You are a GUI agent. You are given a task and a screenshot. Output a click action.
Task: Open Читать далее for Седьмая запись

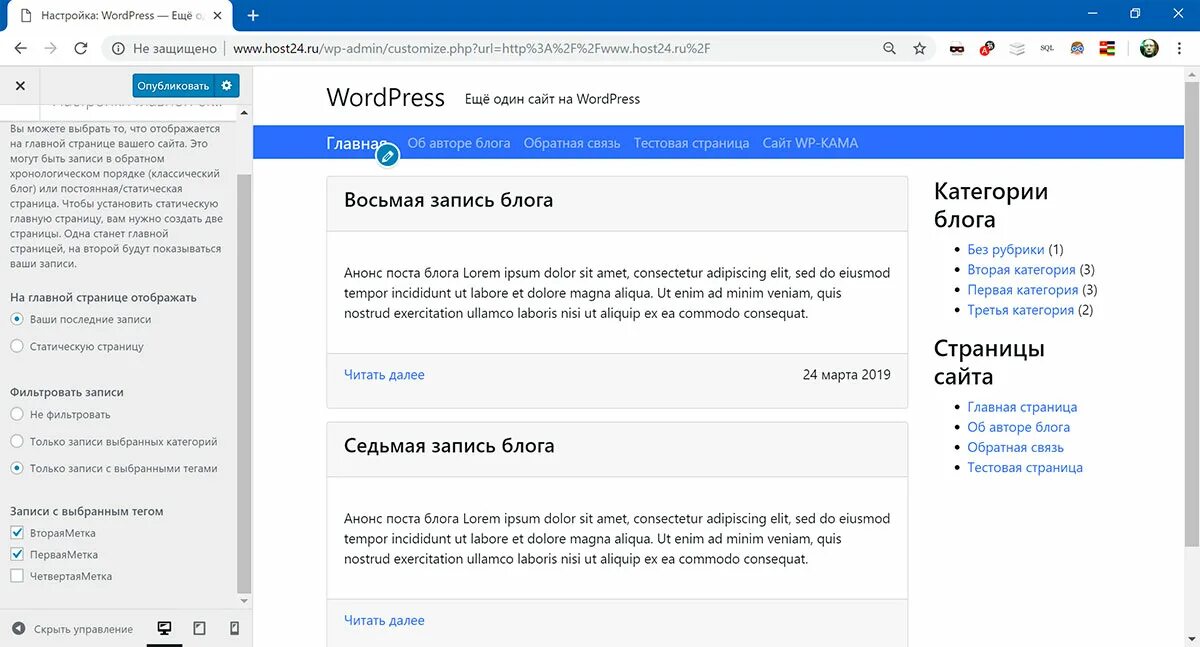[384, 621]
